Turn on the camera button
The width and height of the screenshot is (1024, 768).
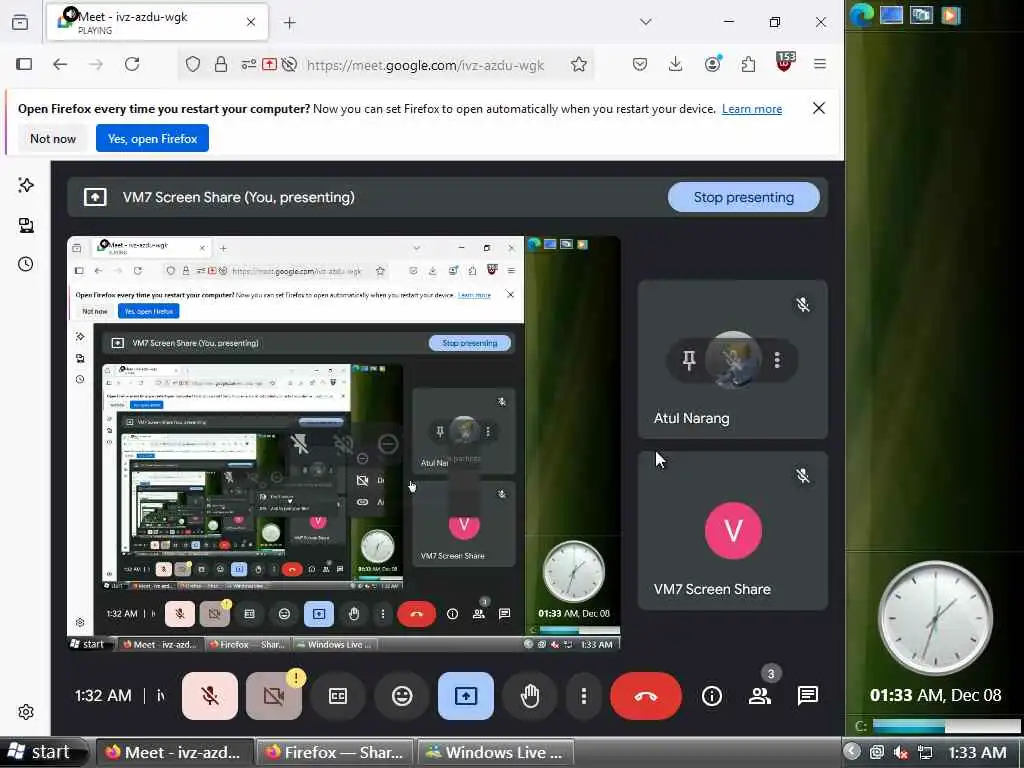tap(274, 696)
